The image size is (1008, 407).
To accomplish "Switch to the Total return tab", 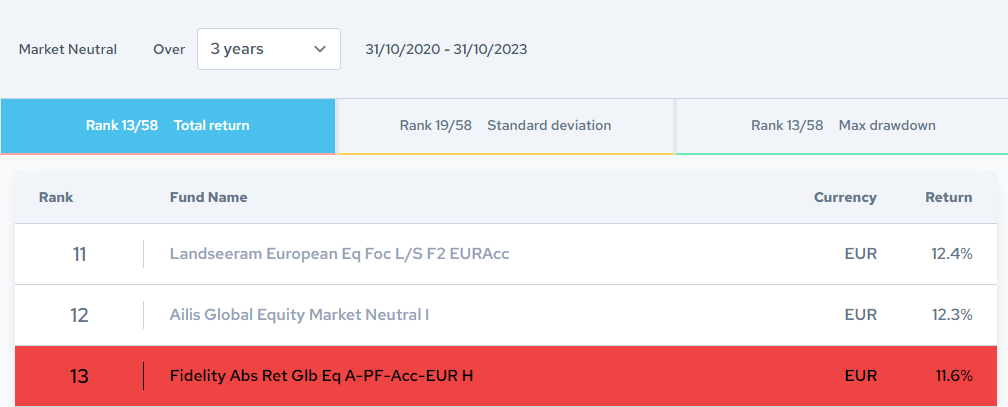I will click(x=168, y=126).
